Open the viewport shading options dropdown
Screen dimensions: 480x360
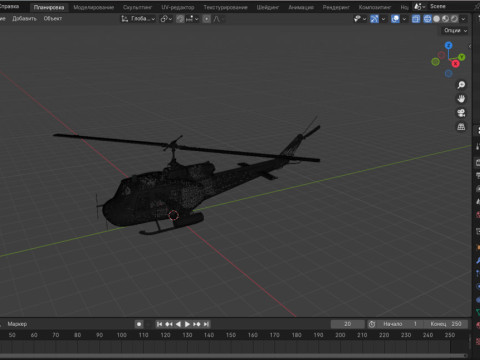(463, 19)
